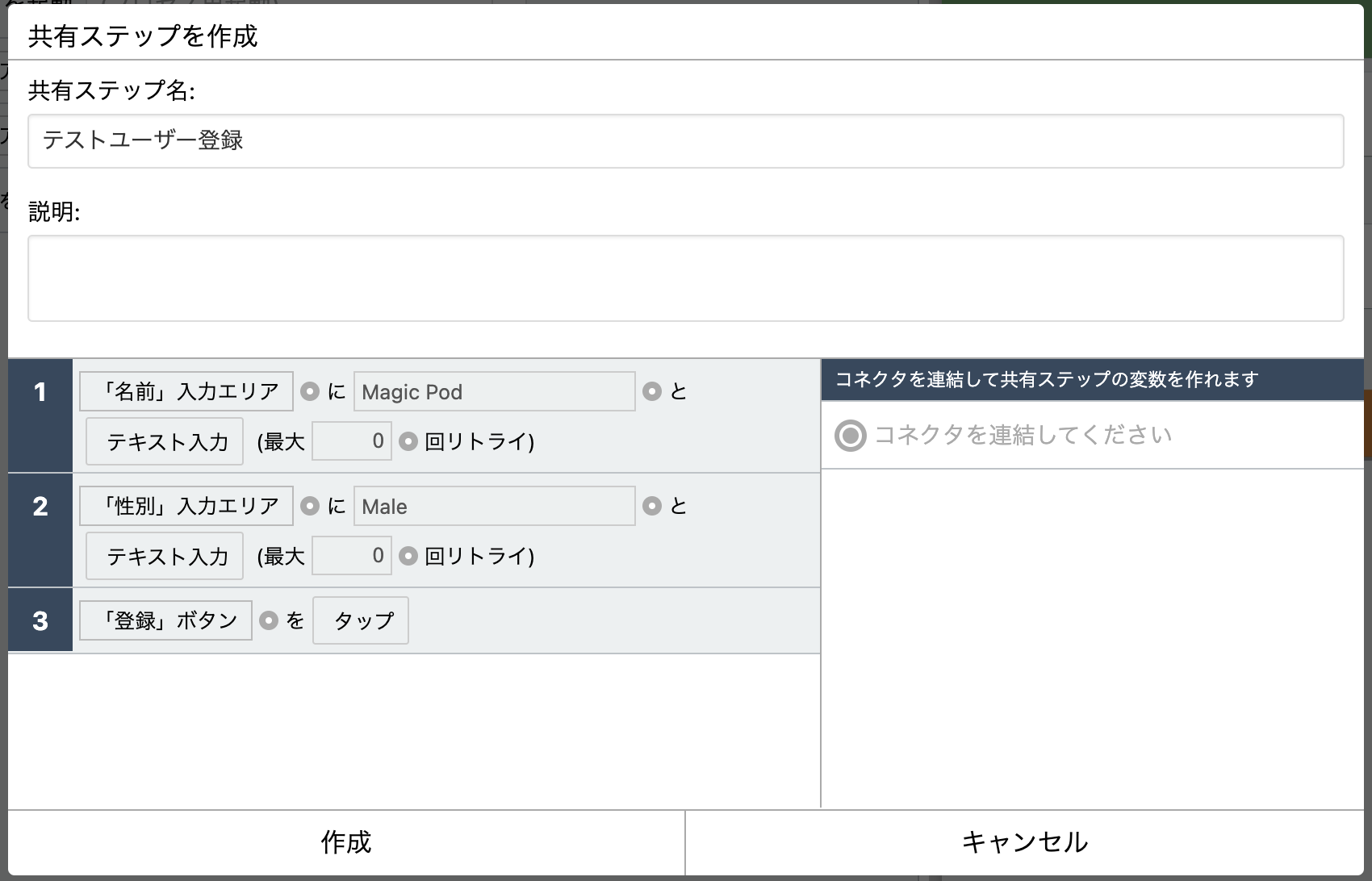The height and width of the screenshot is (881, 1372).
Task: Click the コネクタを連結してください connector circle
Action: click(850, 436)
